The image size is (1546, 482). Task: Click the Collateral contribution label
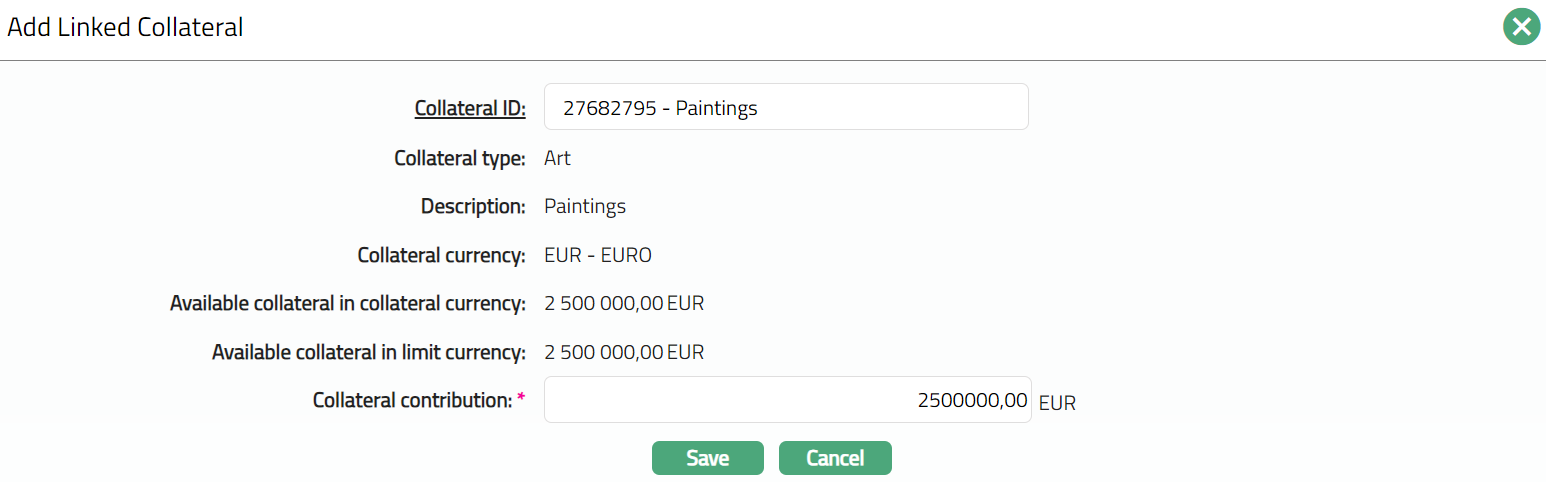tap(412, 400)
